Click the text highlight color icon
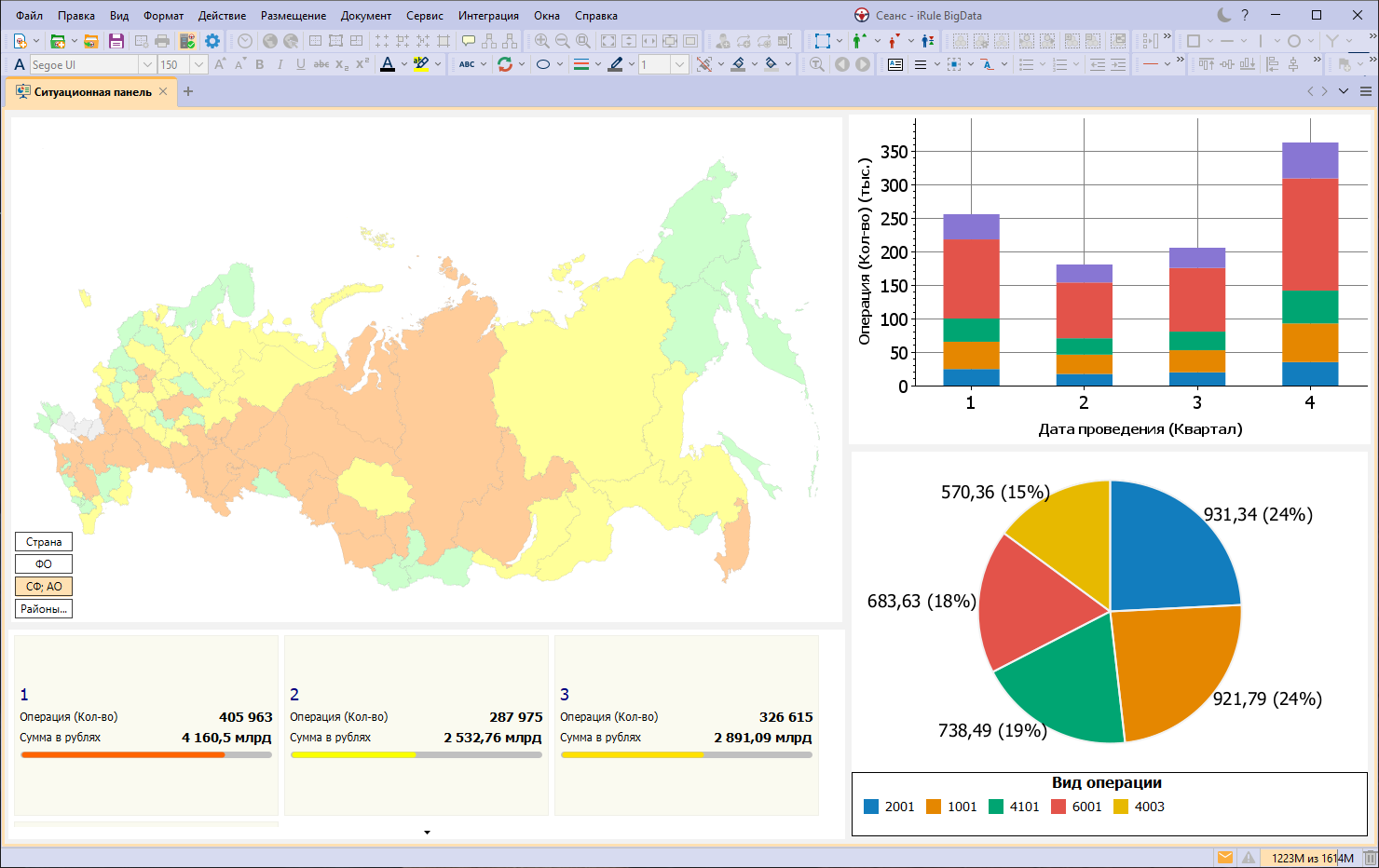 (x=421, y=64)
